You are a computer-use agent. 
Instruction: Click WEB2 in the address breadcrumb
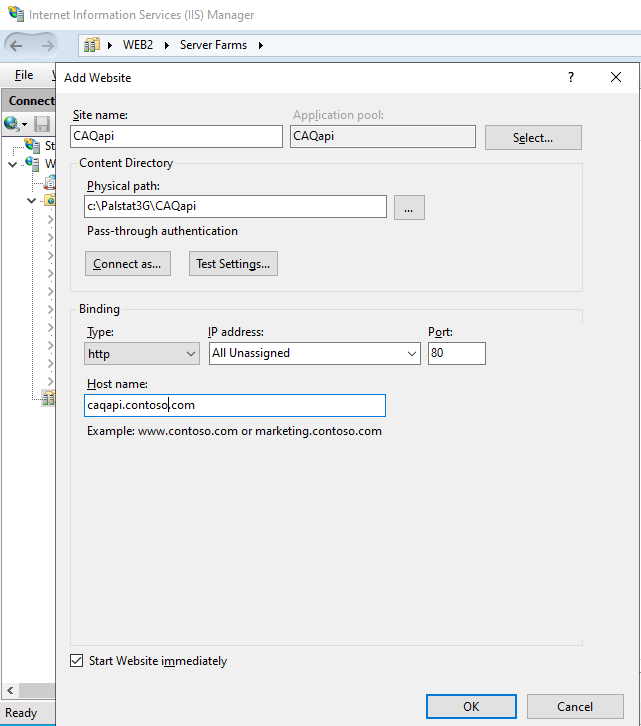point(138,45)
